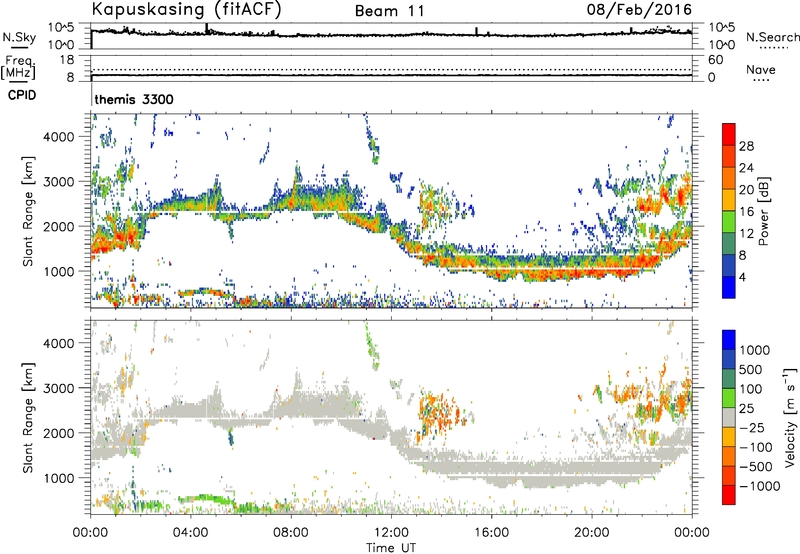Click the '3000' tick on the velocity panel axis
The width and height of the screenshot is (800, 554).
click(x=59, y=388)
